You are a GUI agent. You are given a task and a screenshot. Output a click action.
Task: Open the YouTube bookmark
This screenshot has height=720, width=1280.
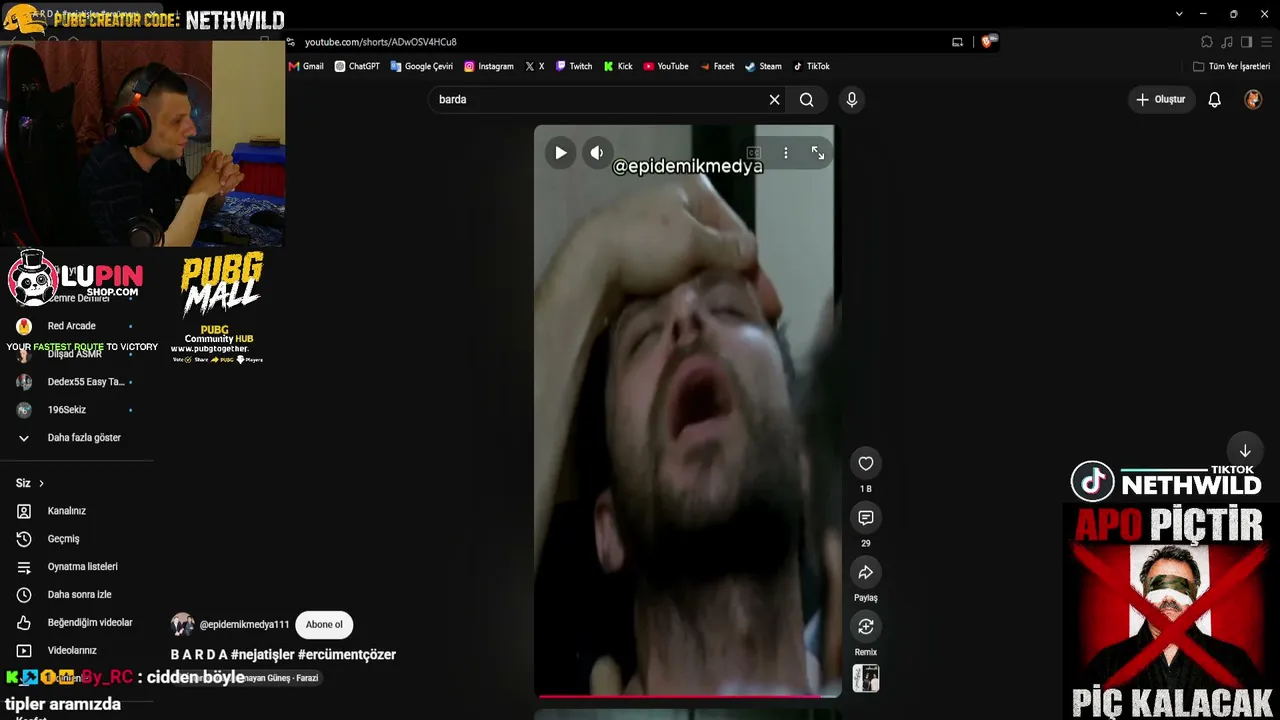666,67
